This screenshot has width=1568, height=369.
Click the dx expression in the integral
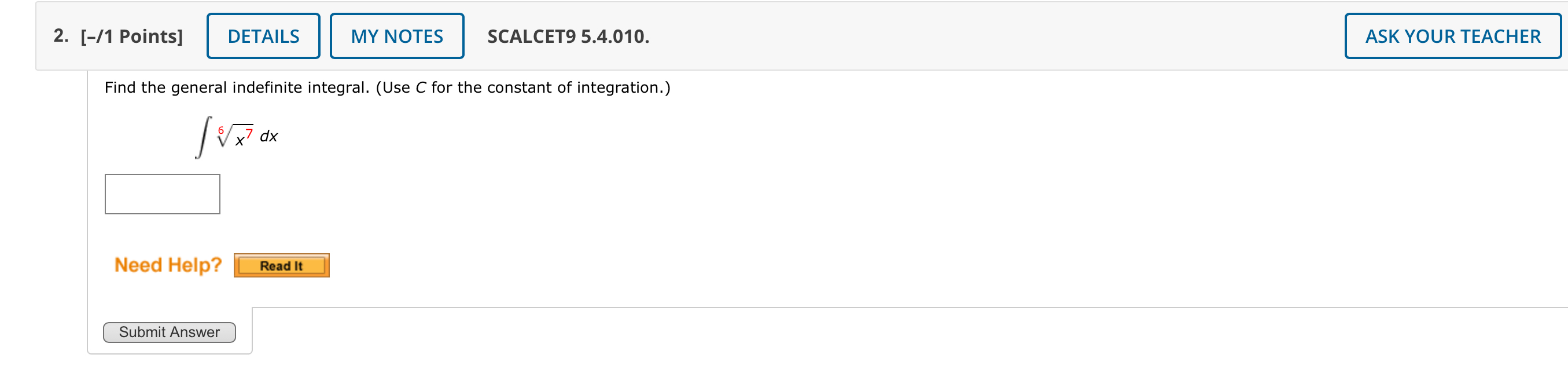pyautogui.click(x=269, y=137)
